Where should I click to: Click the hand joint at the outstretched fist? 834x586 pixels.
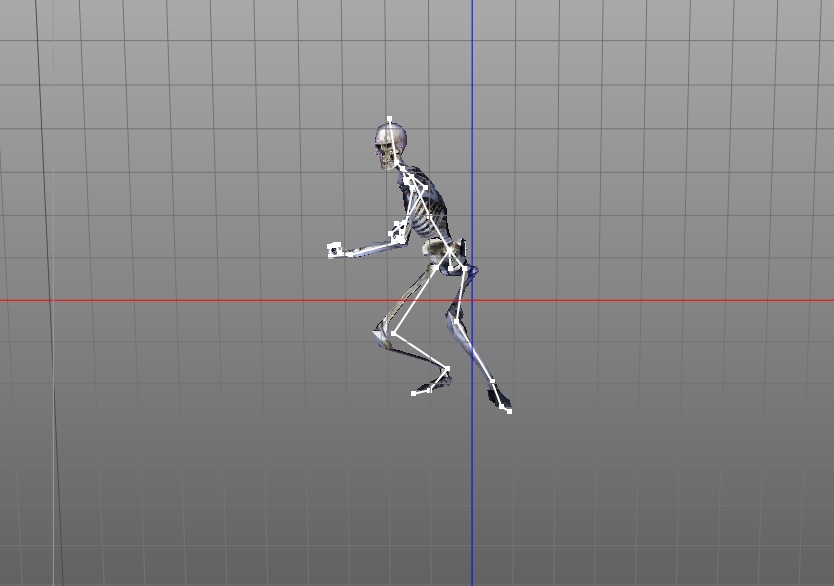[334, 250]
